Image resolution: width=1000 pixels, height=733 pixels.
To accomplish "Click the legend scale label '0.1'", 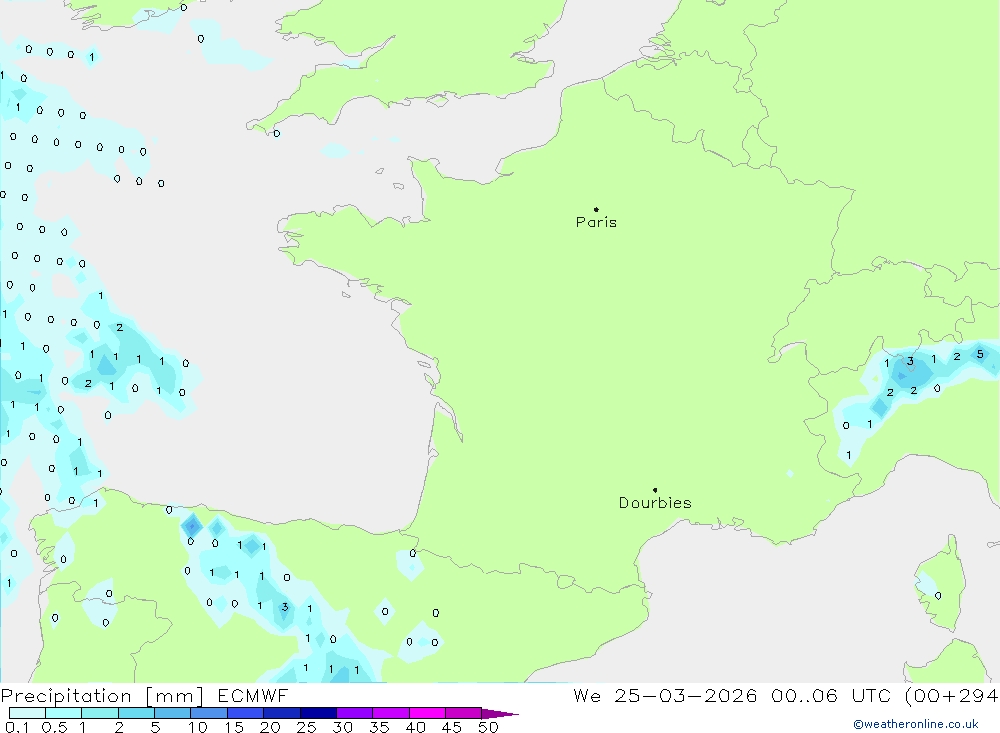I will (x=17, y=727).
